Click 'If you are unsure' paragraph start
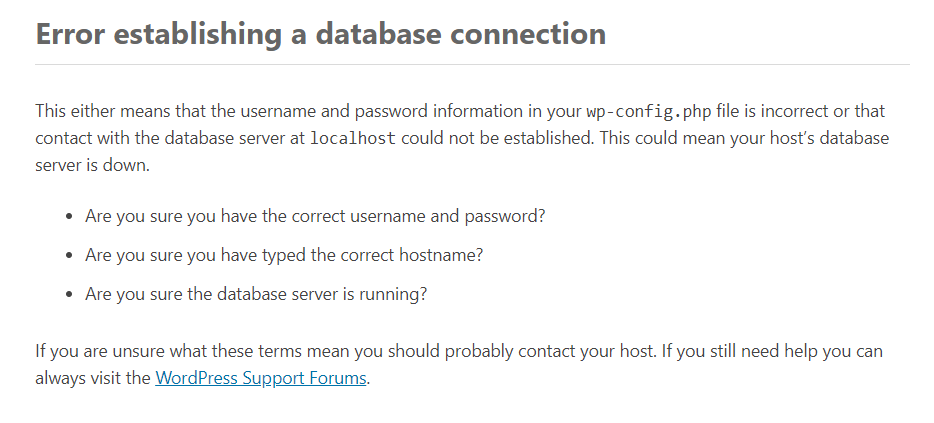934x423 pixels. pos(100,351)
